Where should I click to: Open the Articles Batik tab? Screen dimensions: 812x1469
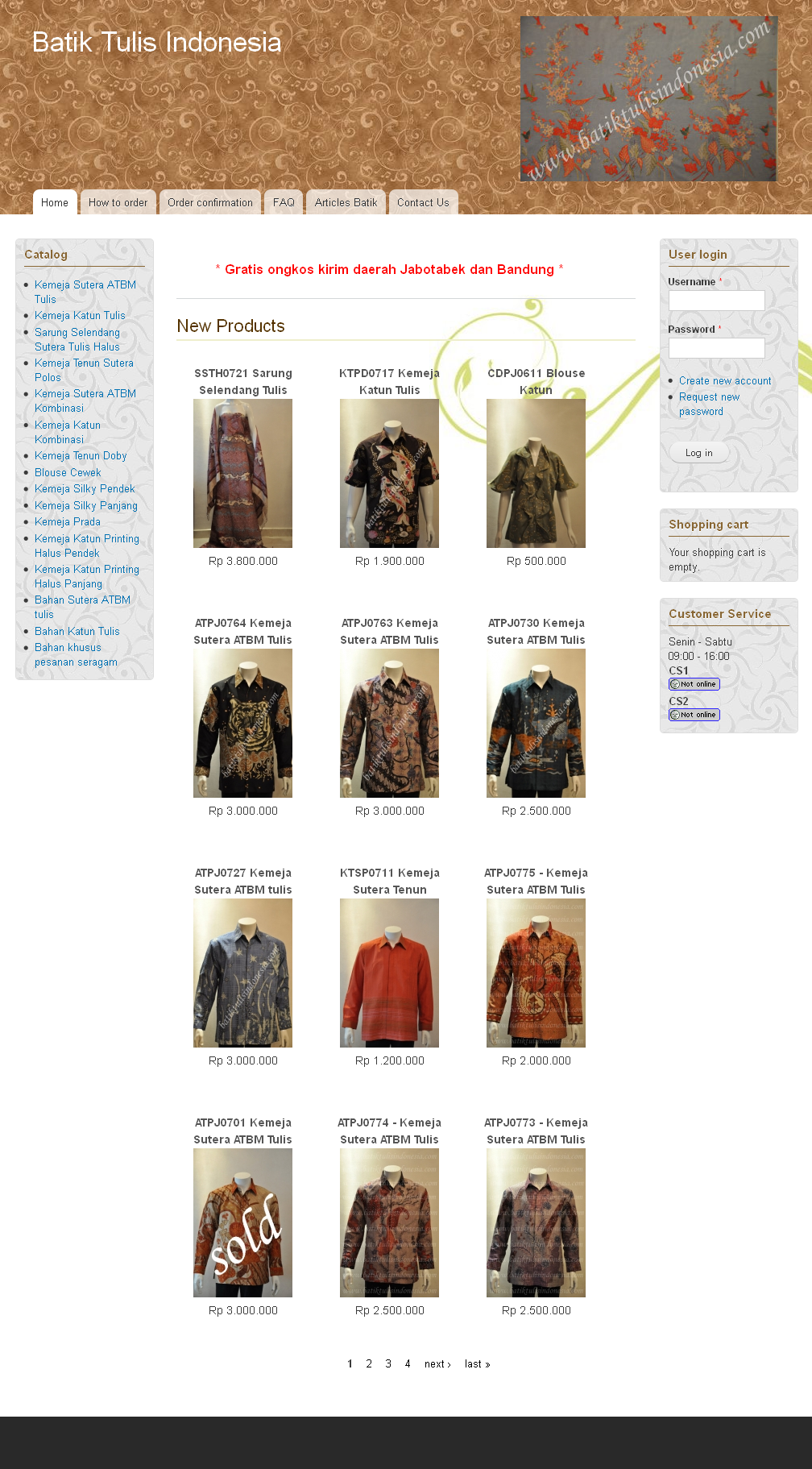click(x=346, y=202)
